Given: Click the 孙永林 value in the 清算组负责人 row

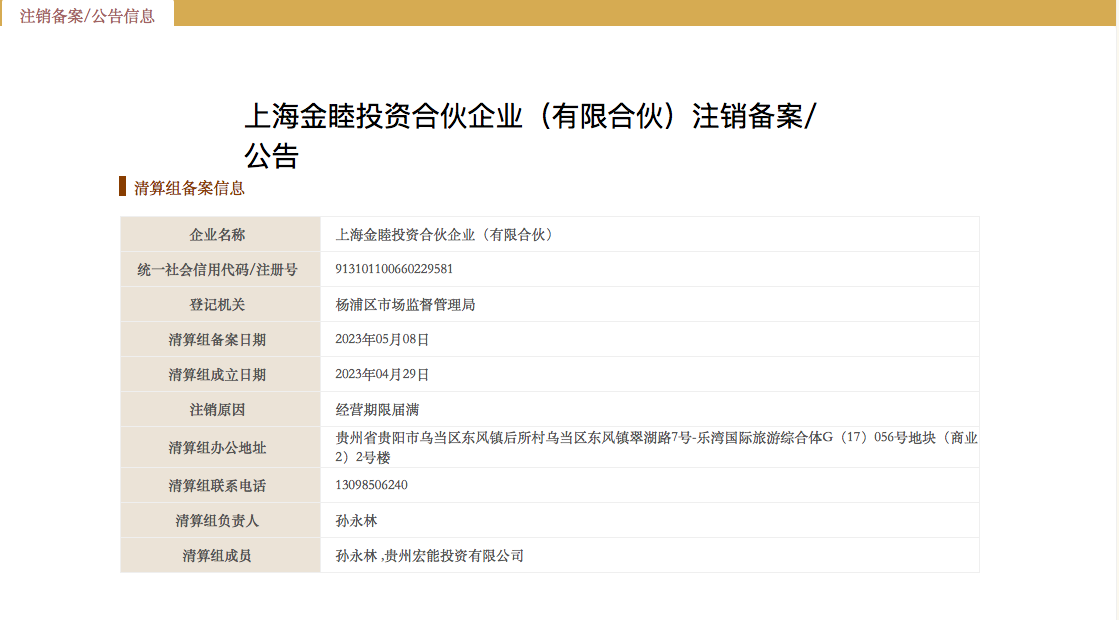Looking at the screenshot, I should tap(356, 521).
